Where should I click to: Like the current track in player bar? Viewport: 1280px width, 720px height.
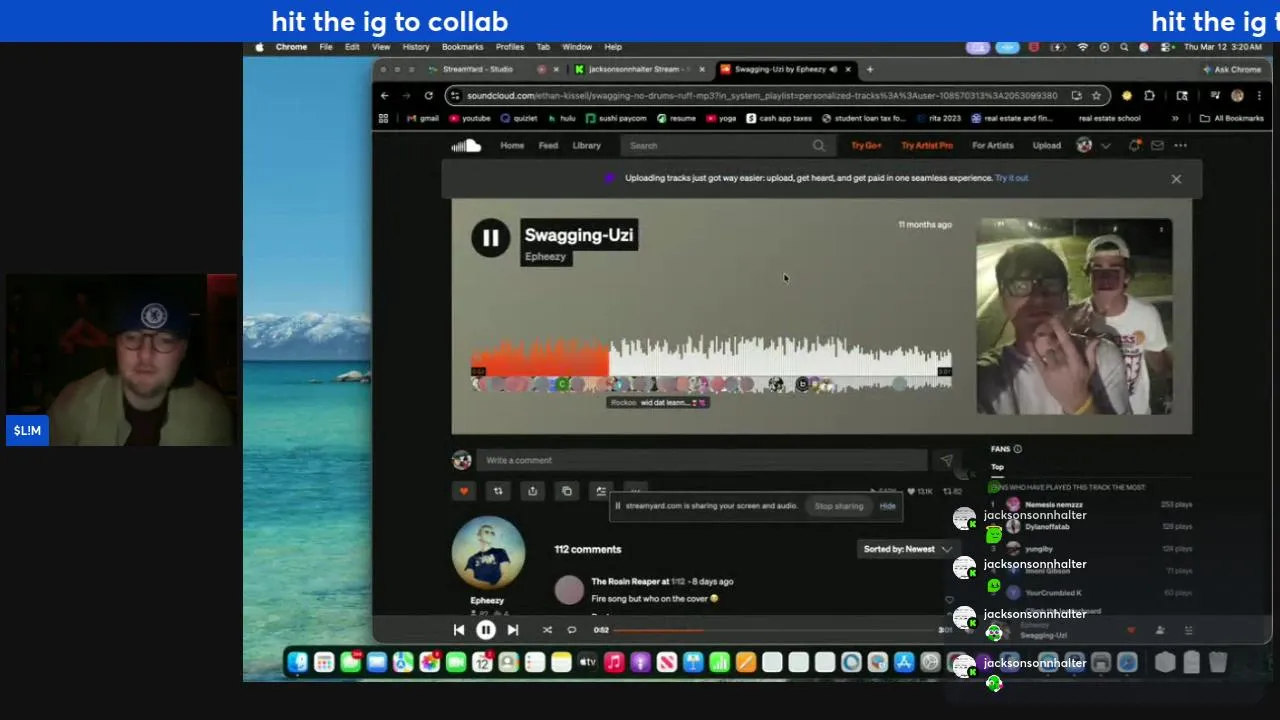pos(1131,630)
